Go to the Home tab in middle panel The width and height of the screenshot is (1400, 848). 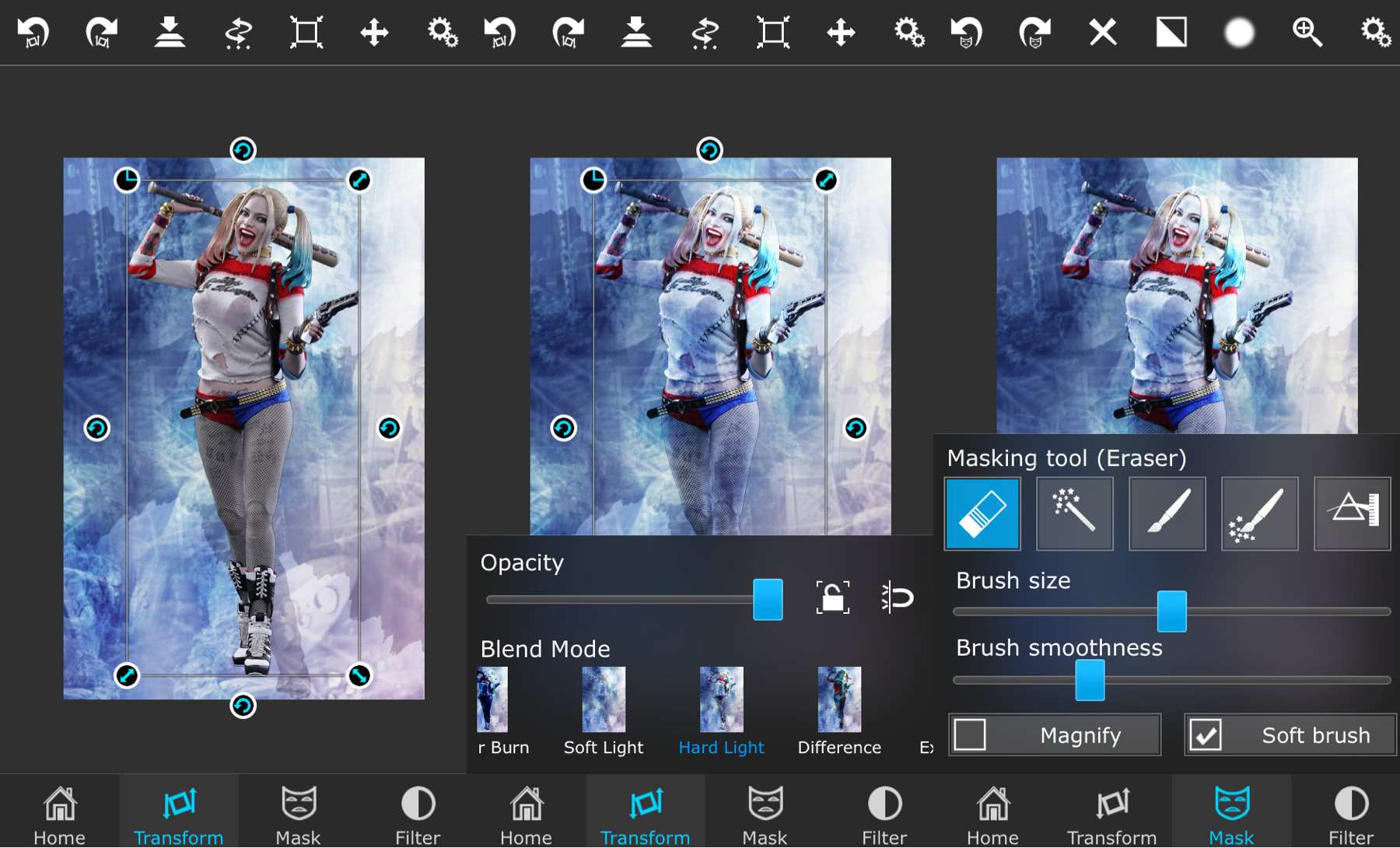pyautogui.click(x=527, y=814)
